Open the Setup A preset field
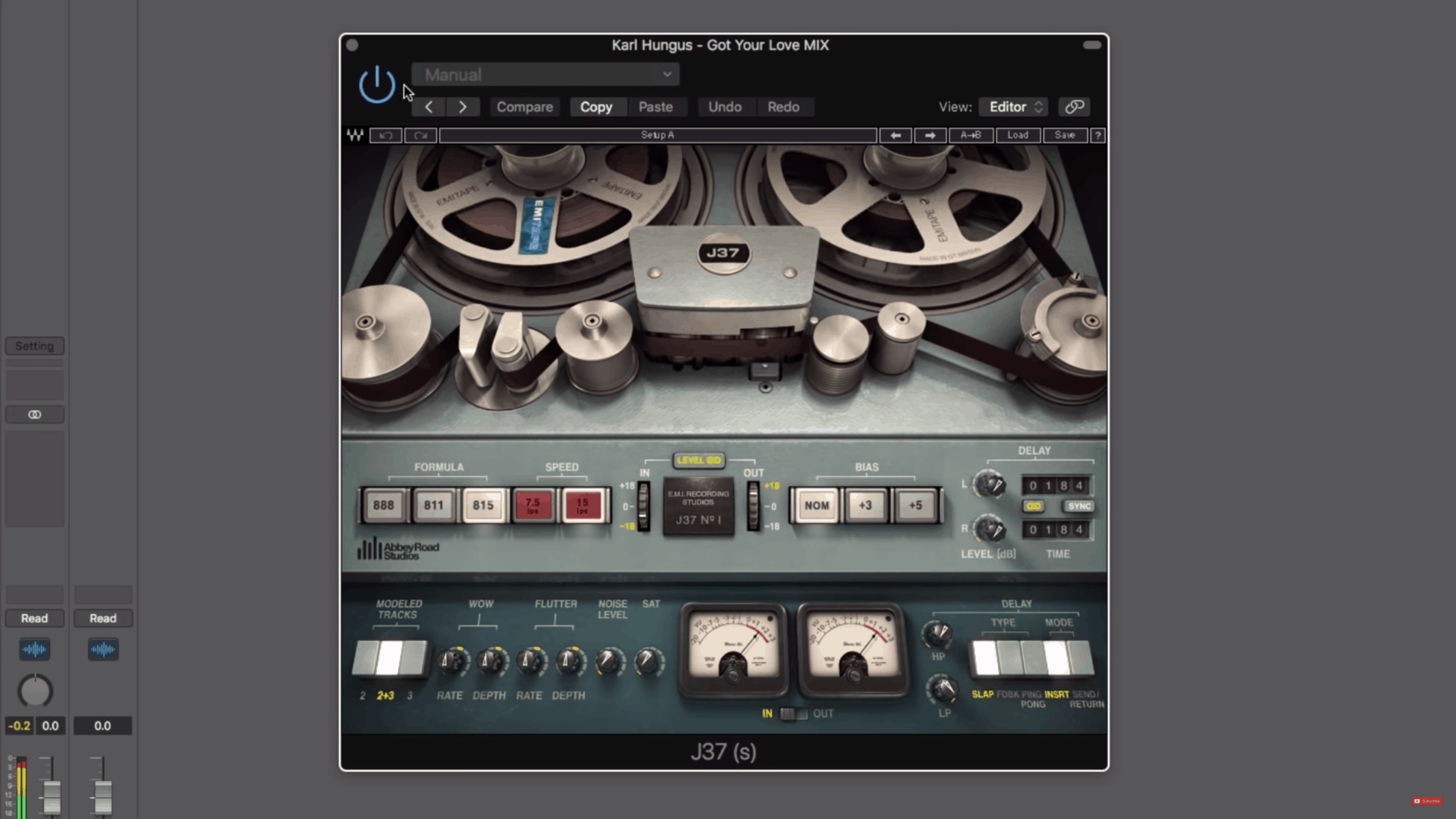 657,135
